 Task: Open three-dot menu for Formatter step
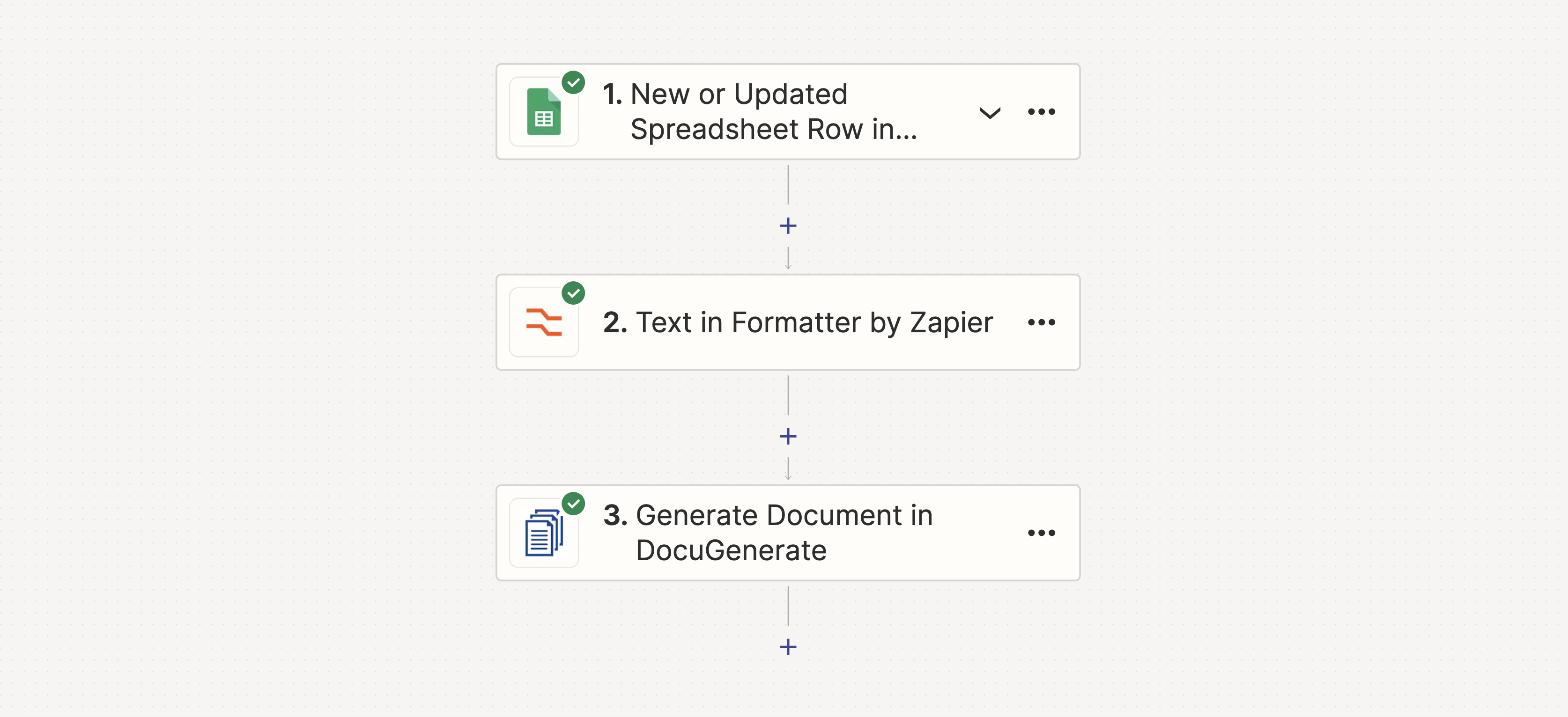point(1042,322)
